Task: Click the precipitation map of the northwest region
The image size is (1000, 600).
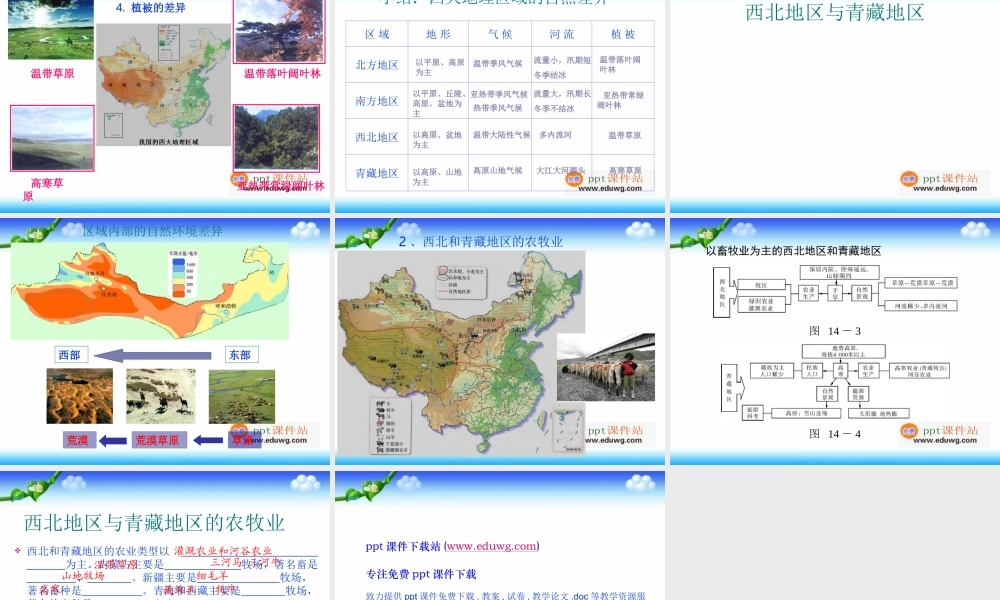Action: 150,292
